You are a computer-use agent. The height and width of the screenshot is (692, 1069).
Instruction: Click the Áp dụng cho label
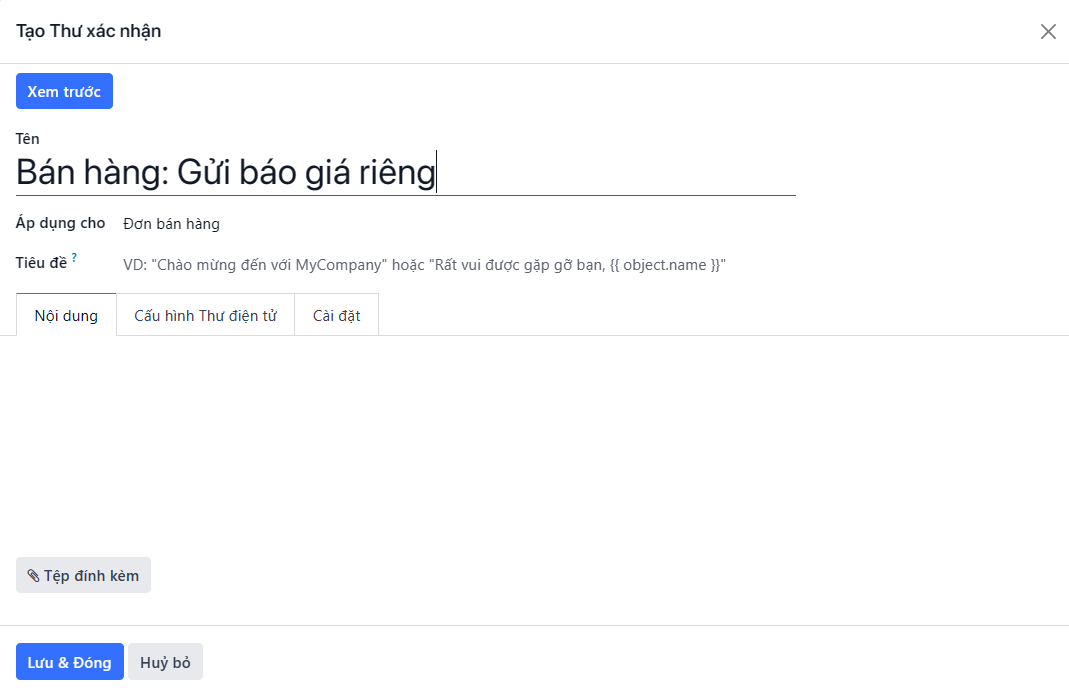point(60,223)
